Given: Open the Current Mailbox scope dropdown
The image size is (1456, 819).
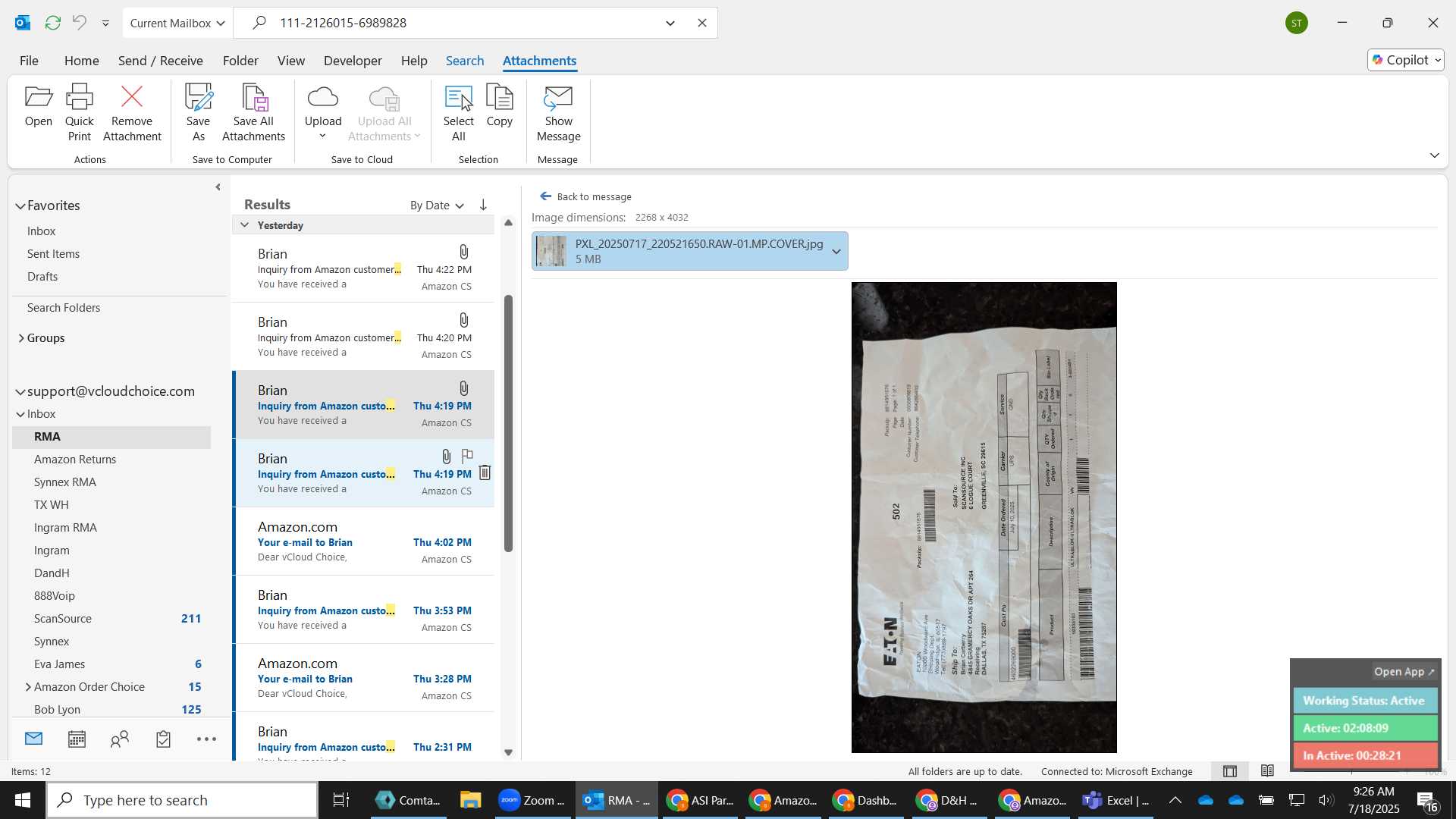Looking at the screenshot, I should pos(177,23).
